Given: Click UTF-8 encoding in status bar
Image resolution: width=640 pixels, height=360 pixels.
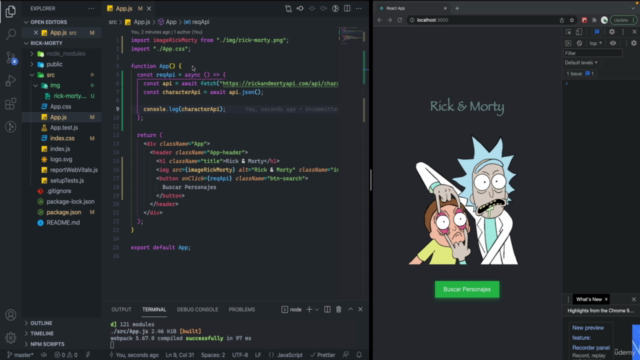Looking at the screenshot, I should tap(240, 355).
